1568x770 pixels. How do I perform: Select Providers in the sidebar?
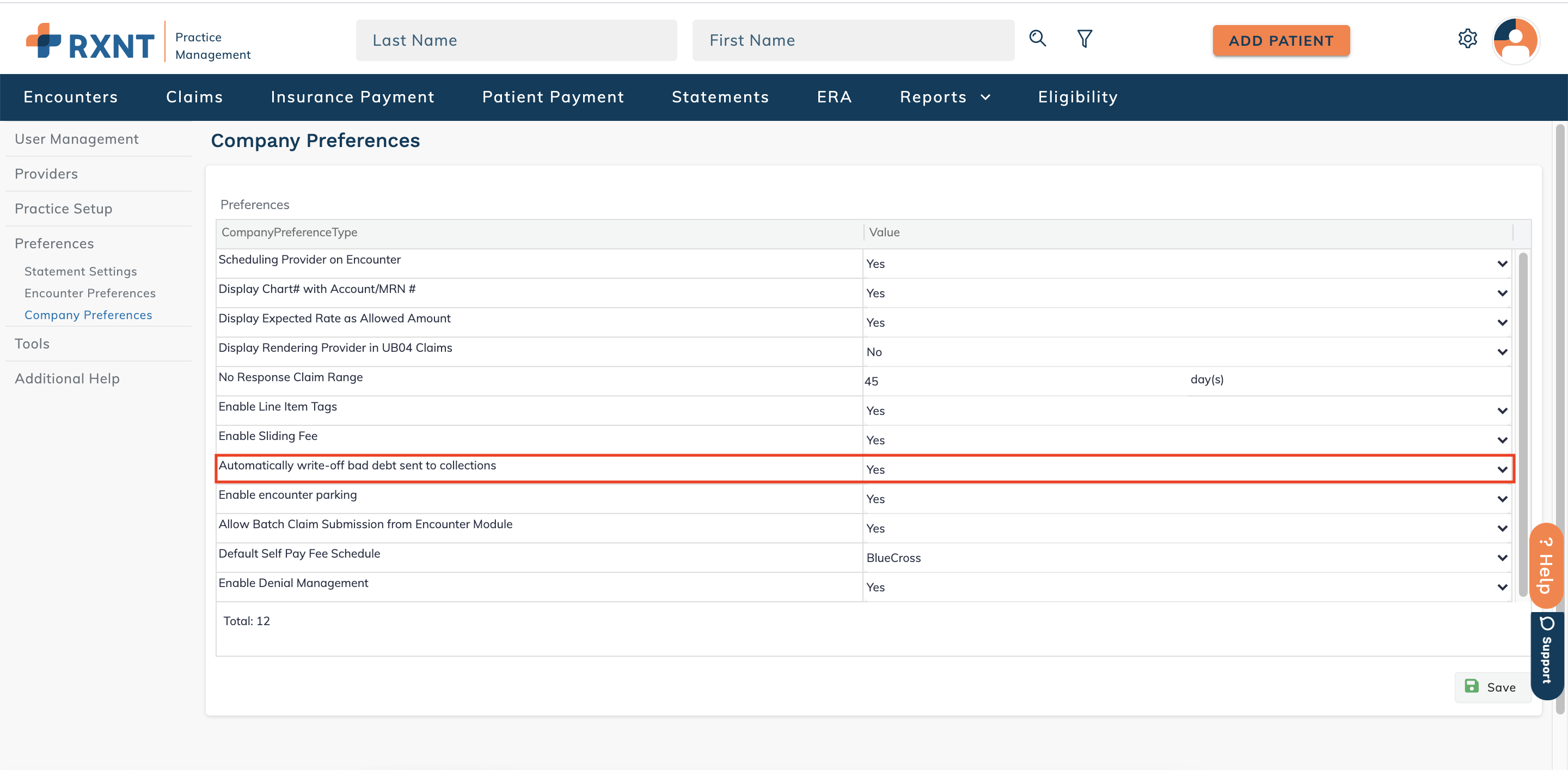(x=46, y=174)
